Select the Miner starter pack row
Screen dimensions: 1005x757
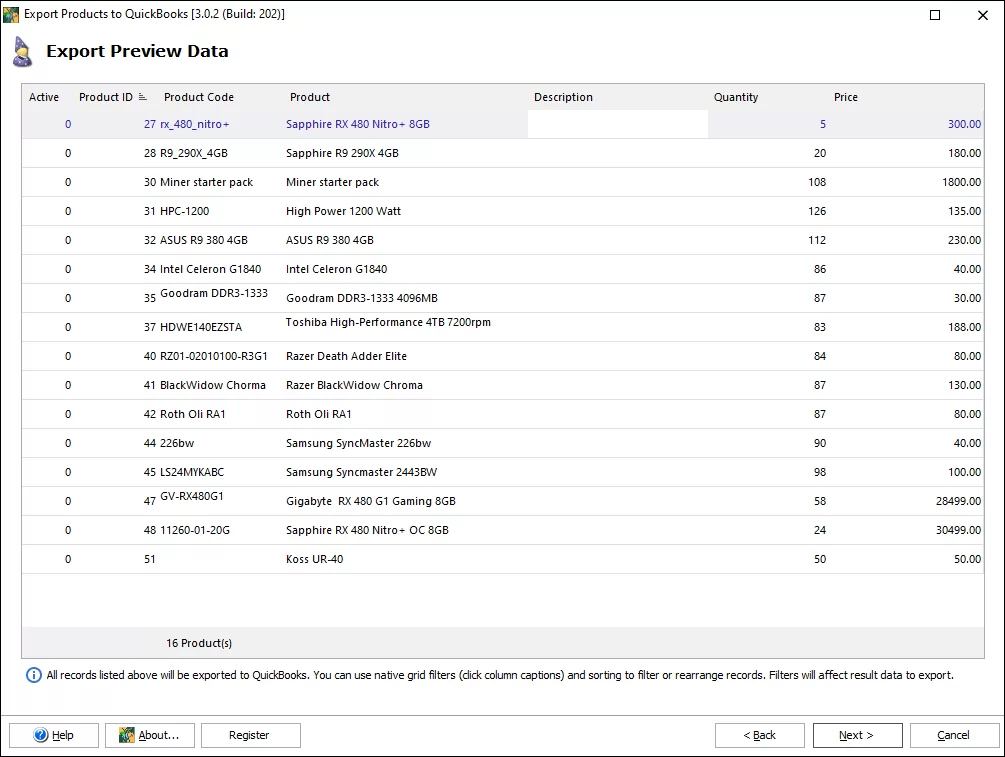tap(400, 182)
